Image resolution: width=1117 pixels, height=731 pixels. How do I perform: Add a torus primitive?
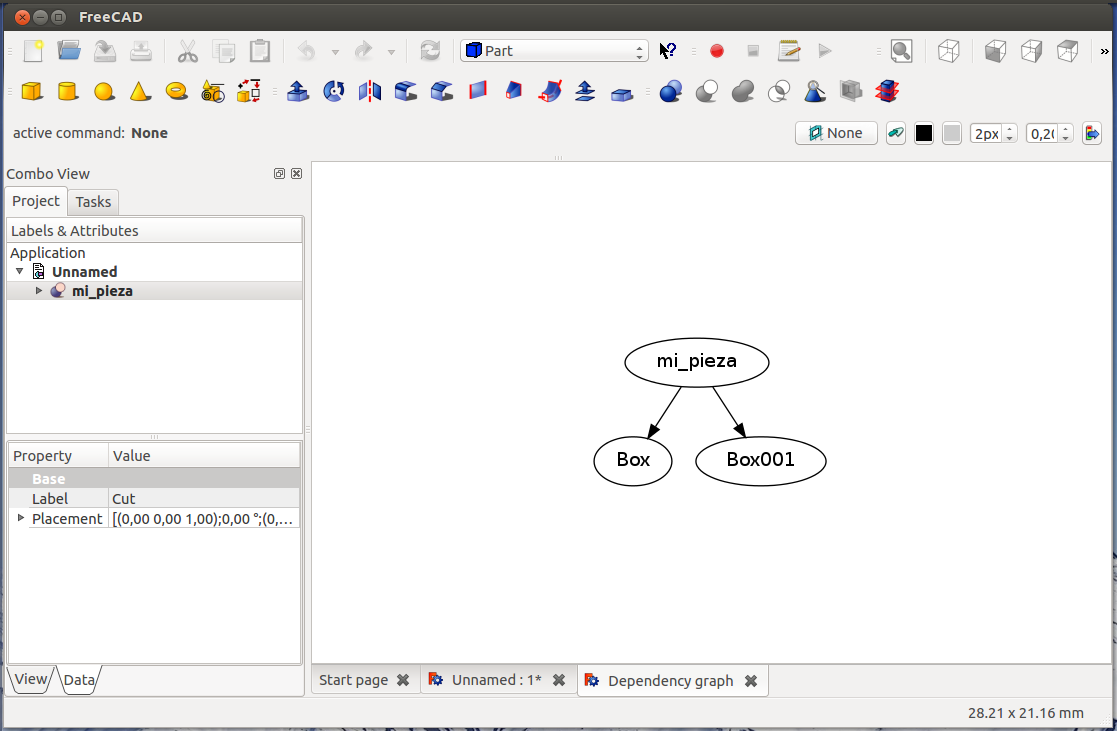coord(177,92)
